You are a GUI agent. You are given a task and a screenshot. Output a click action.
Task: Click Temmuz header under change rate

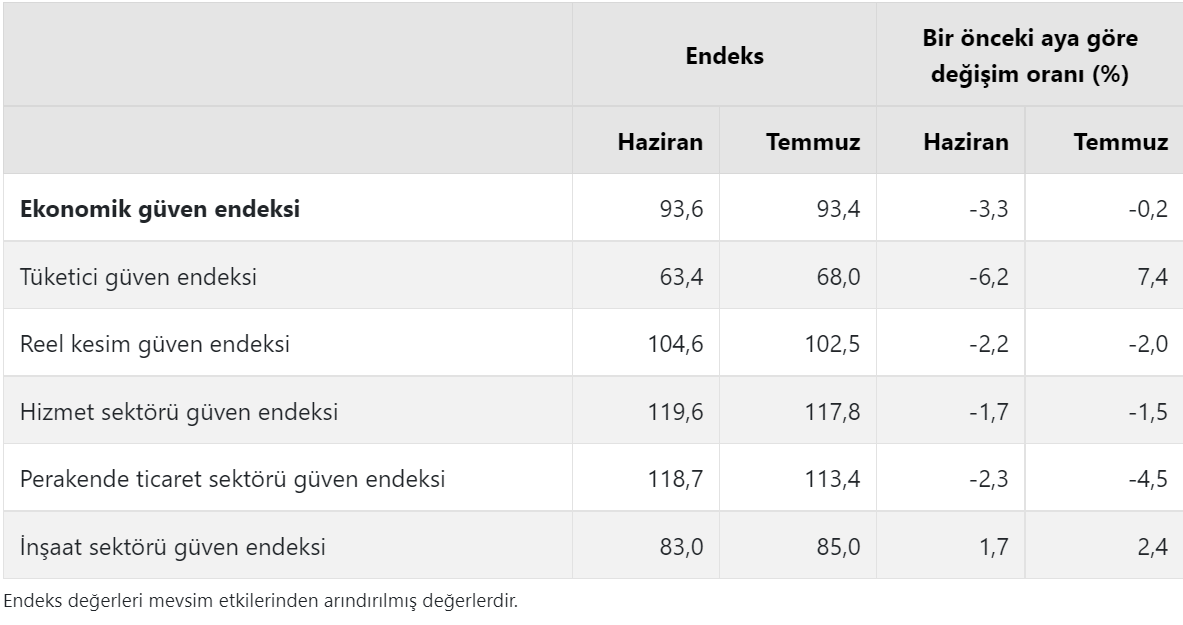coord(1121,142)
